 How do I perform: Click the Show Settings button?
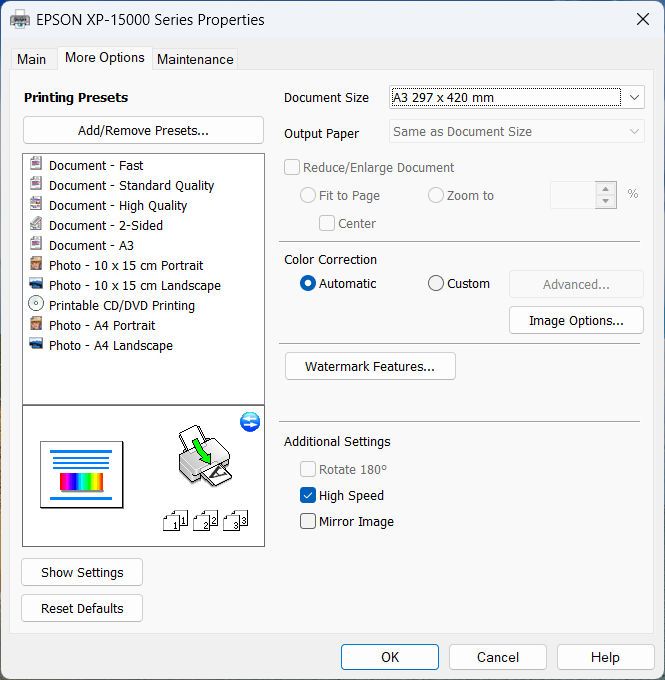[82, 572]
